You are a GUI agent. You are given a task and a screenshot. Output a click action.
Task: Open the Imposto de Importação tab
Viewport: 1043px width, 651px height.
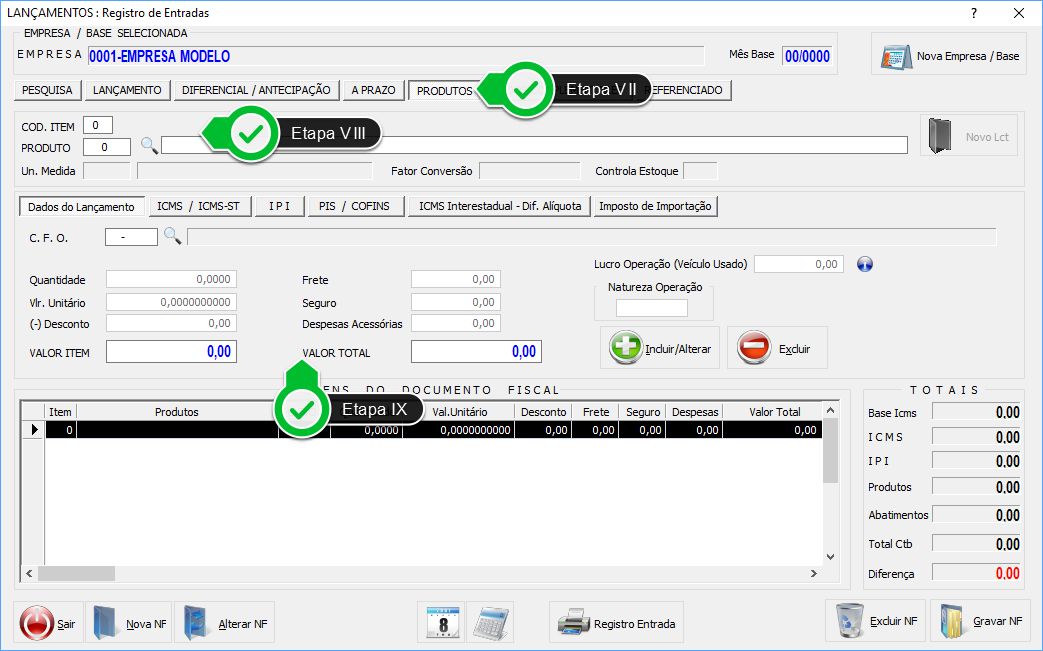(x=655, y=207)
